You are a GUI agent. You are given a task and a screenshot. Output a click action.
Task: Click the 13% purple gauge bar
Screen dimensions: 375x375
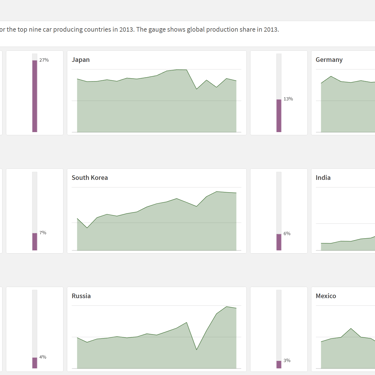click(279, 115)
